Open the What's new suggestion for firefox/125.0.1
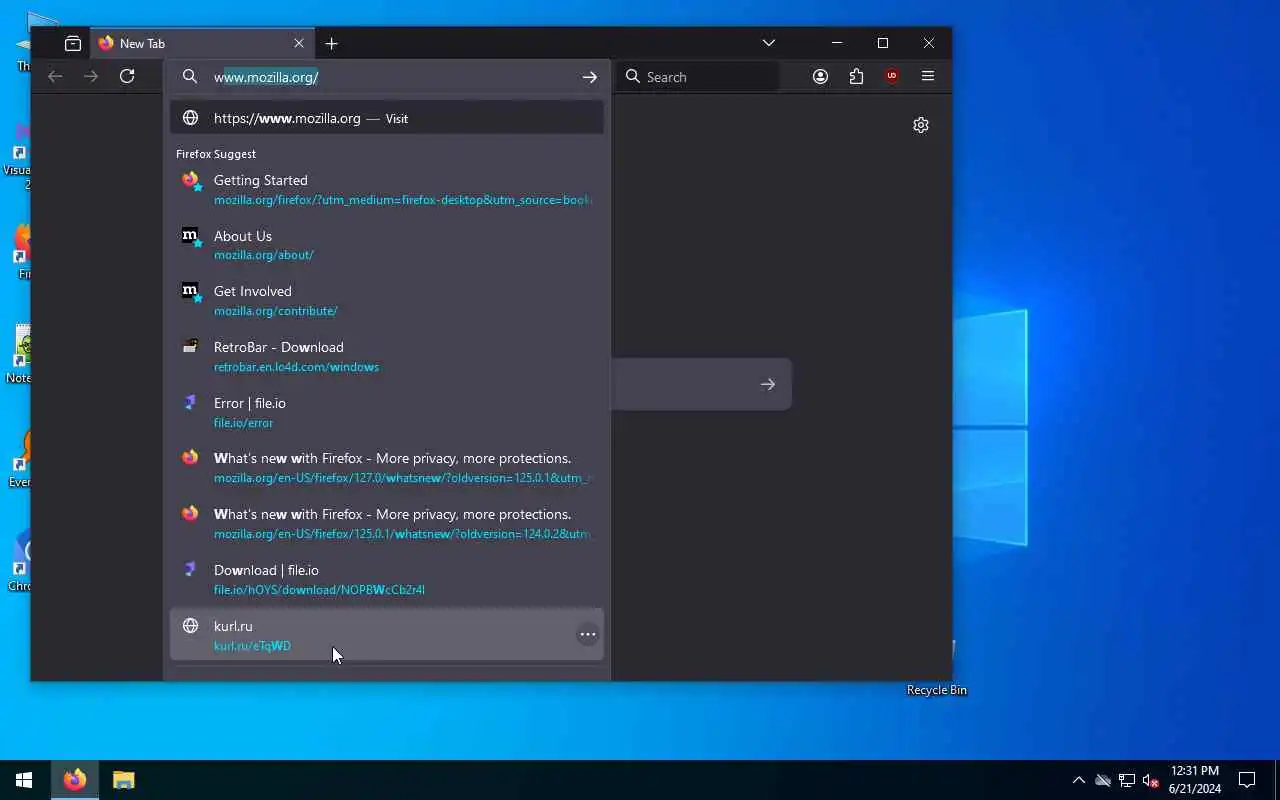 click(x=387, y=523)
